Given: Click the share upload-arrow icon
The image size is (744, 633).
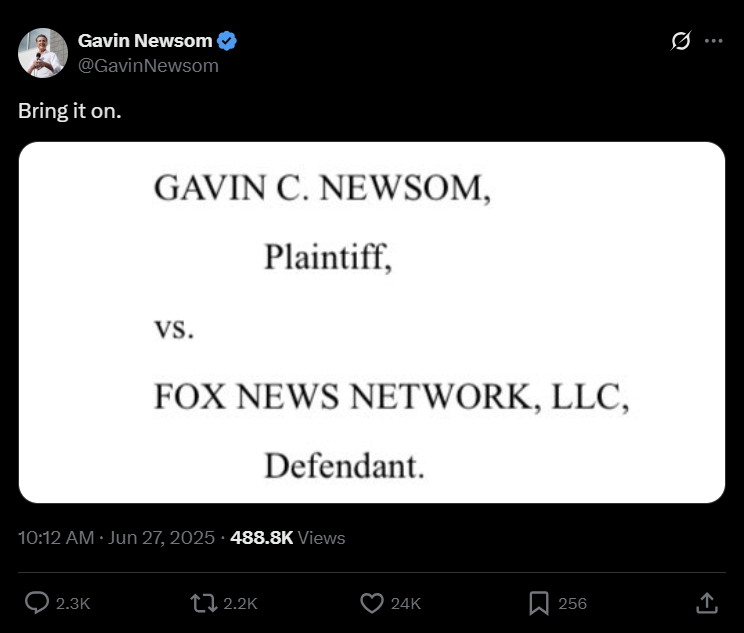Looking at the screenshot, I should click(706, 603).
